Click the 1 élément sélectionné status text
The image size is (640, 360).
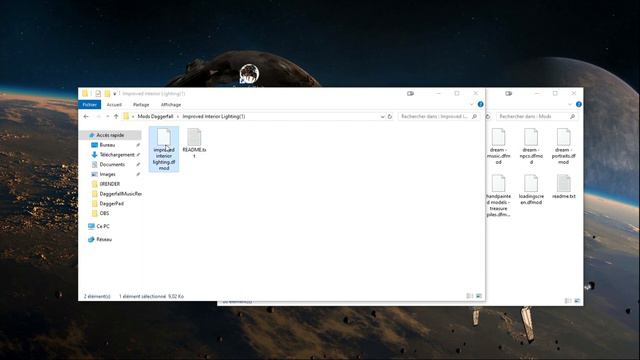[x=151, y=296]
